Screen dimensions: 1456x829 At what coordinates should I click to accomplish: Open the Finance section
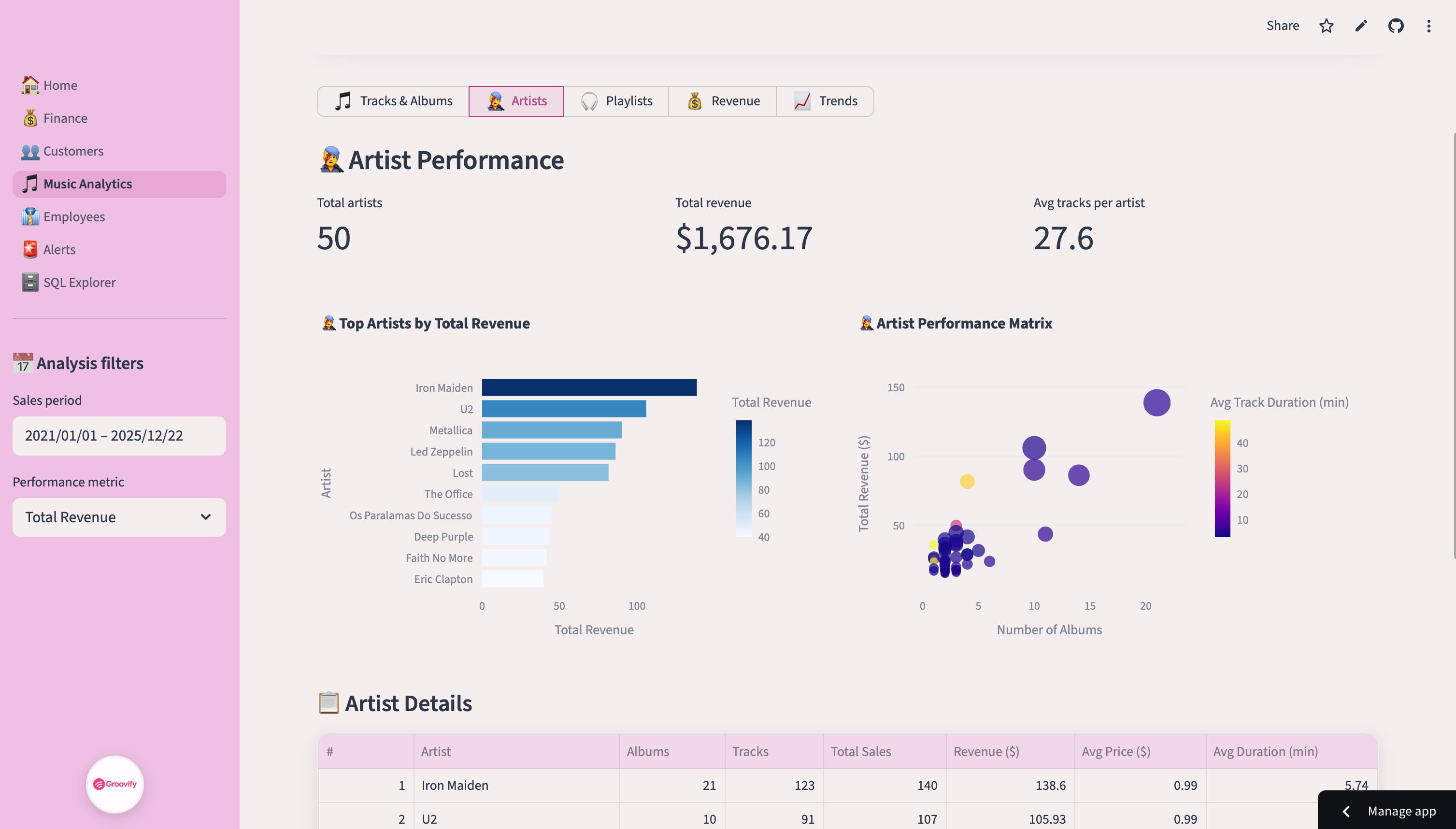point(65,118)
